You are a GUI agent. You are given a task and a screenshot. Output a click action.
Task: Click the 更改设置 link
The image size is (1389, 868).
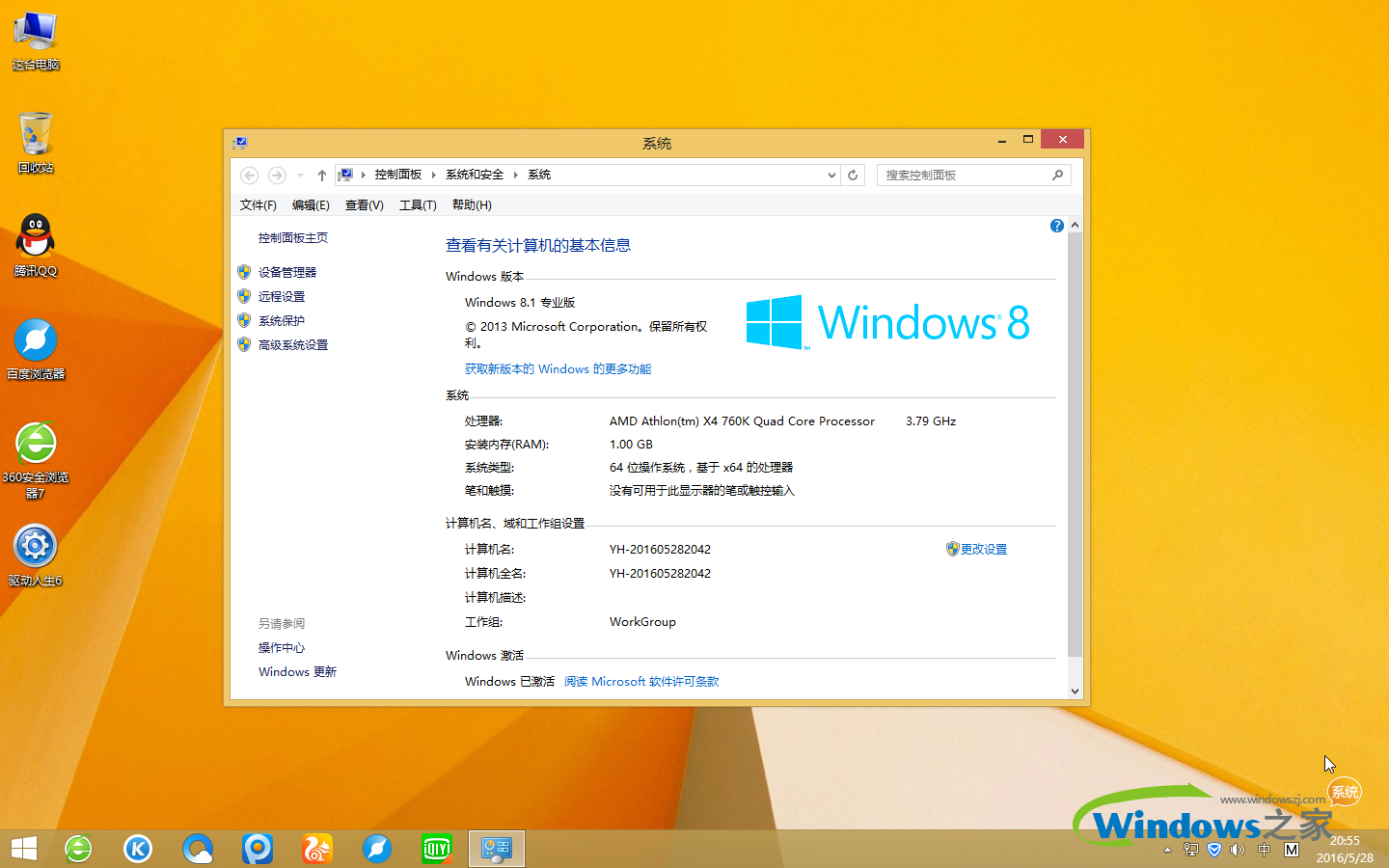pos(985,549)
